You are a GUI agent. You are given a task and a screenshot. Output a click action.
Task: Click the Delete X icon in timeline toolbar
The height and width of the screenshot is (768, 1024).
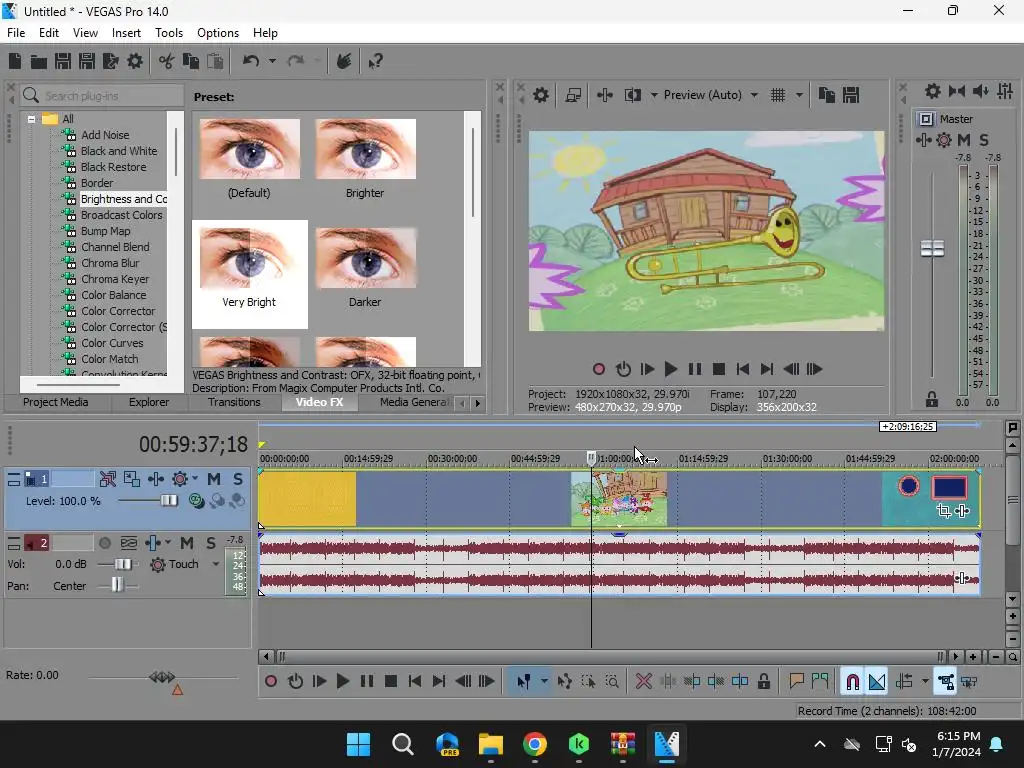(x=643, y=682)
